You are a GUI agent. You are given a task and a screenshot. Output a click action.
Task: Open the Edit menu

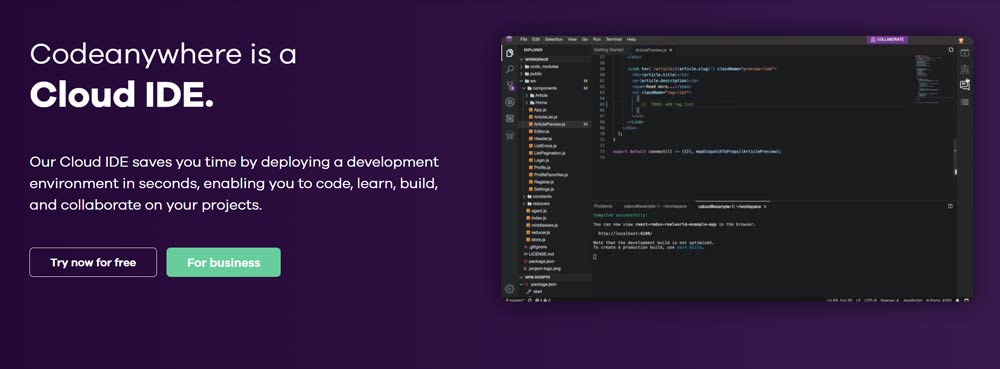(536, 40)
